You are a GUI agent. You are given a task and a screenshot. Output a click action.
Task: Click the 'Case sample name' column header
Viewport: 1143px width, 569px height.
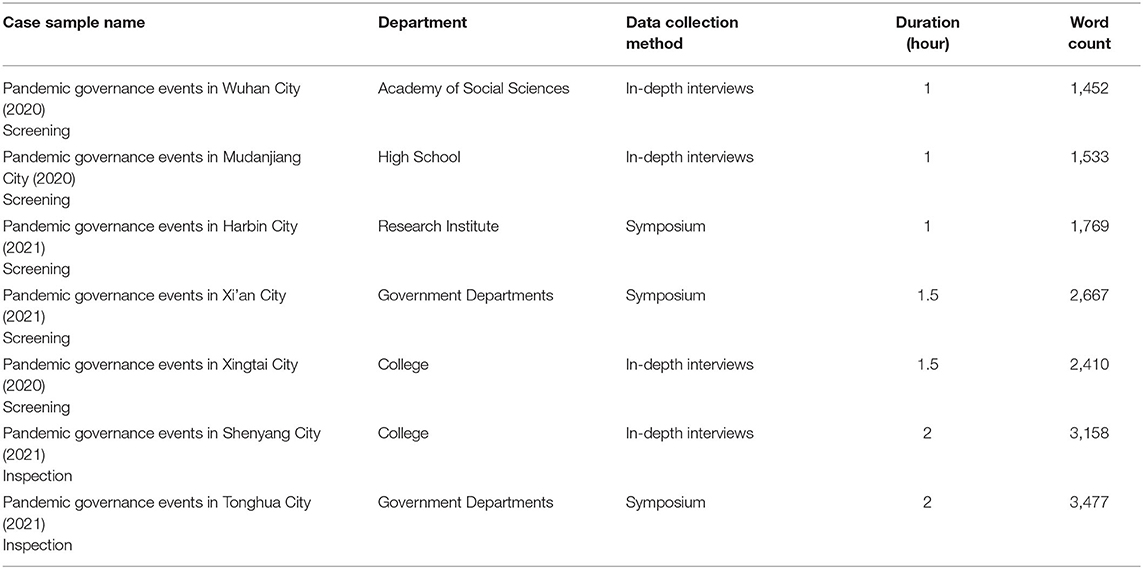[x=74, y=23]
